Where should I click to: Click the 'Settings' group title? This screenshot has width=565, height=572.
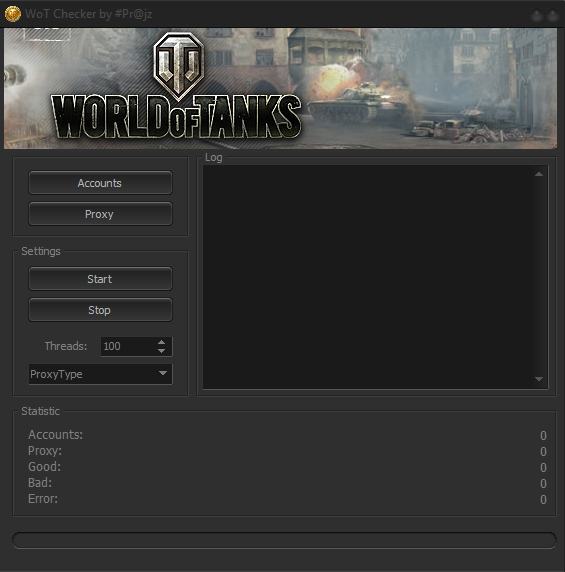tap(41, 251)
